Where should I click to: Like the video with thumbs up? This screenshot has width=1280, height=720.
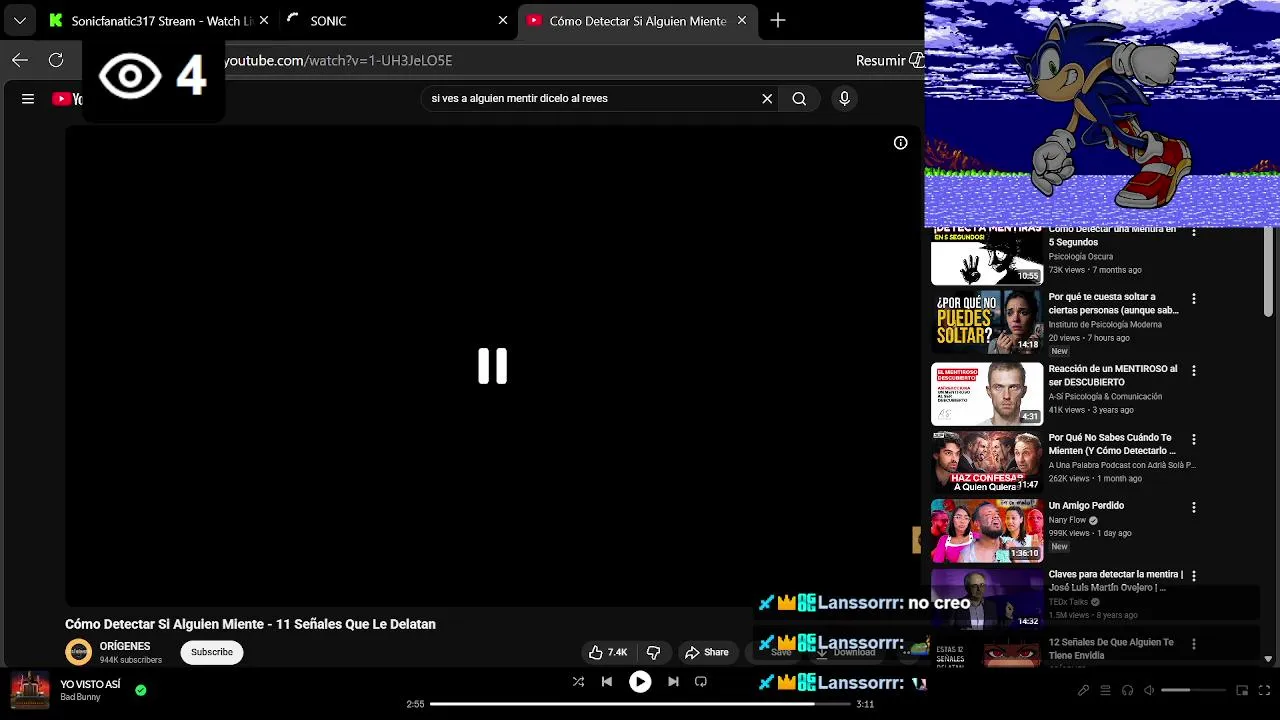608,652
